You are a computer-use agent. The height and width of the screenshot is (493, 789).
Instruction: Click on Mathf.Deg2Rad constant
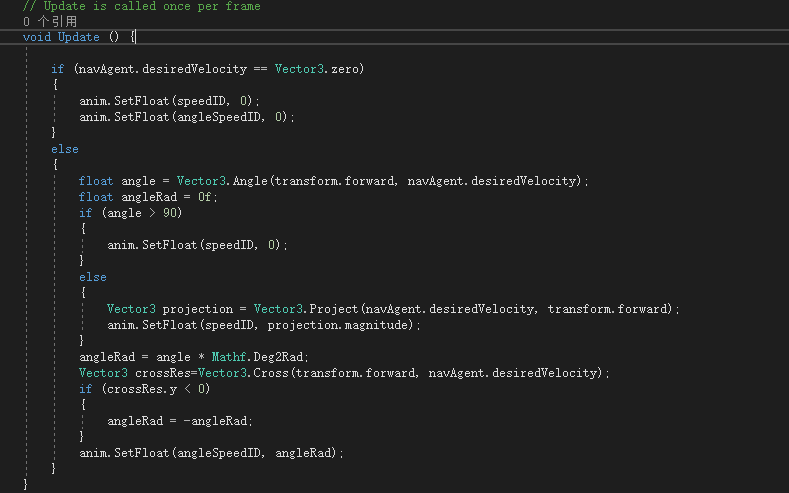click(257, 357)
